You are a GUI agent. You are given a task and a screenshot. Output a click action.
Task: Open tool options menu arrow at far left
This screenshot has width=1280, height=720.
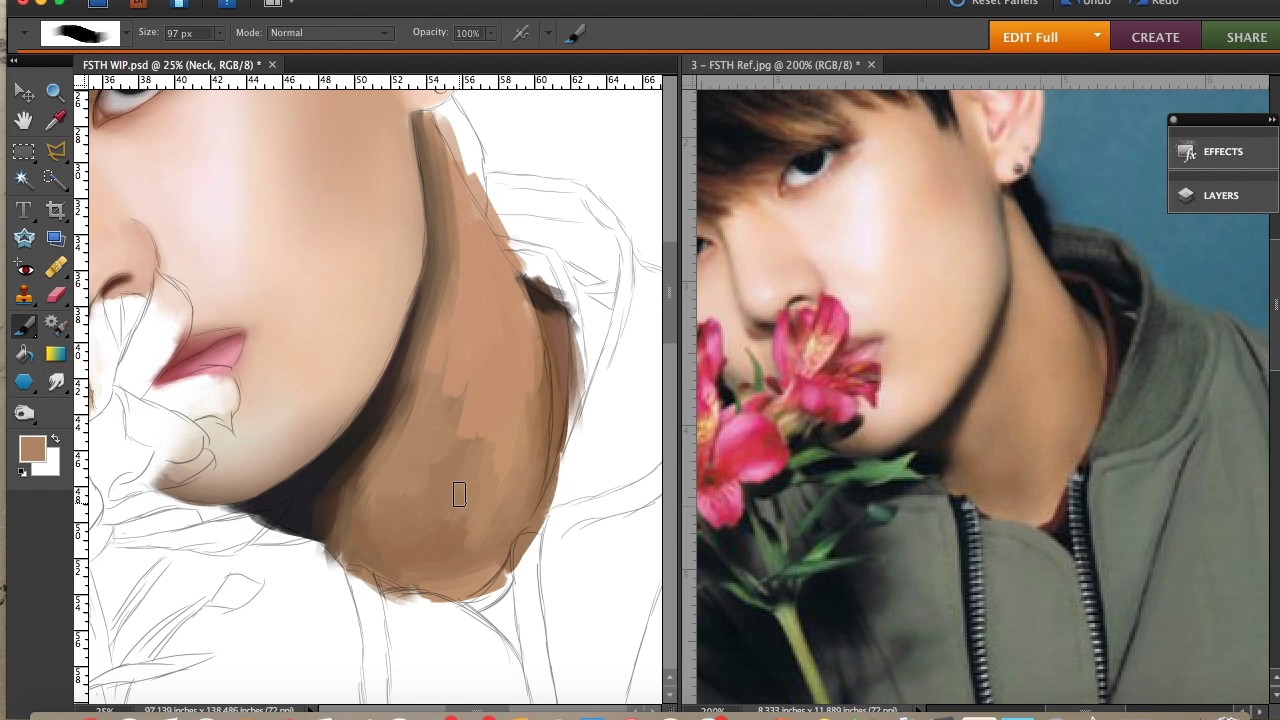(x=24, y=33)
